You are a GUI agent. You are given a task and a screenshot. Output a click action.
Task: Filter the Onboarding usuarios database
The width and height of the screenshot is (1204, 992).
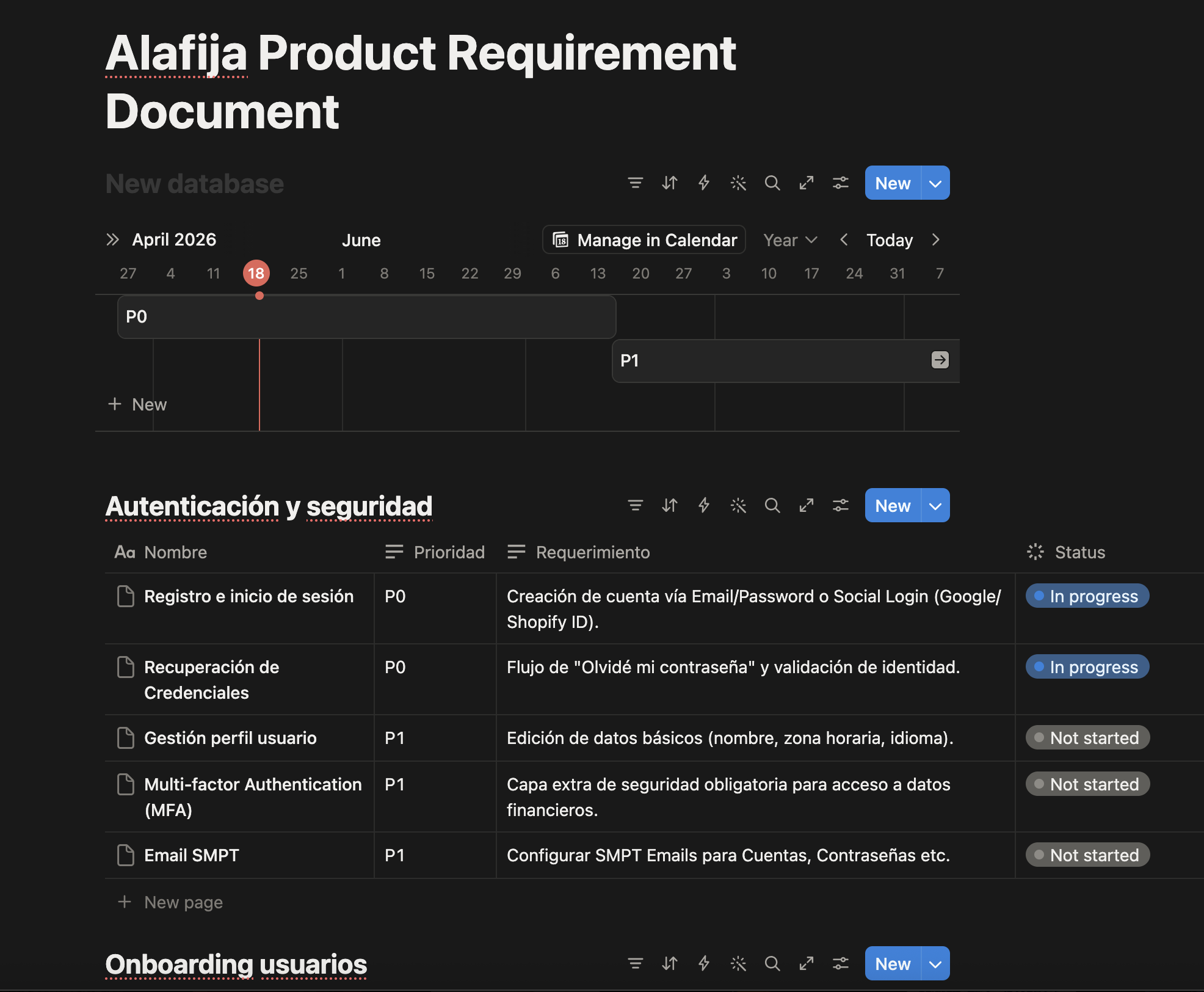click(x=635, y=963)
